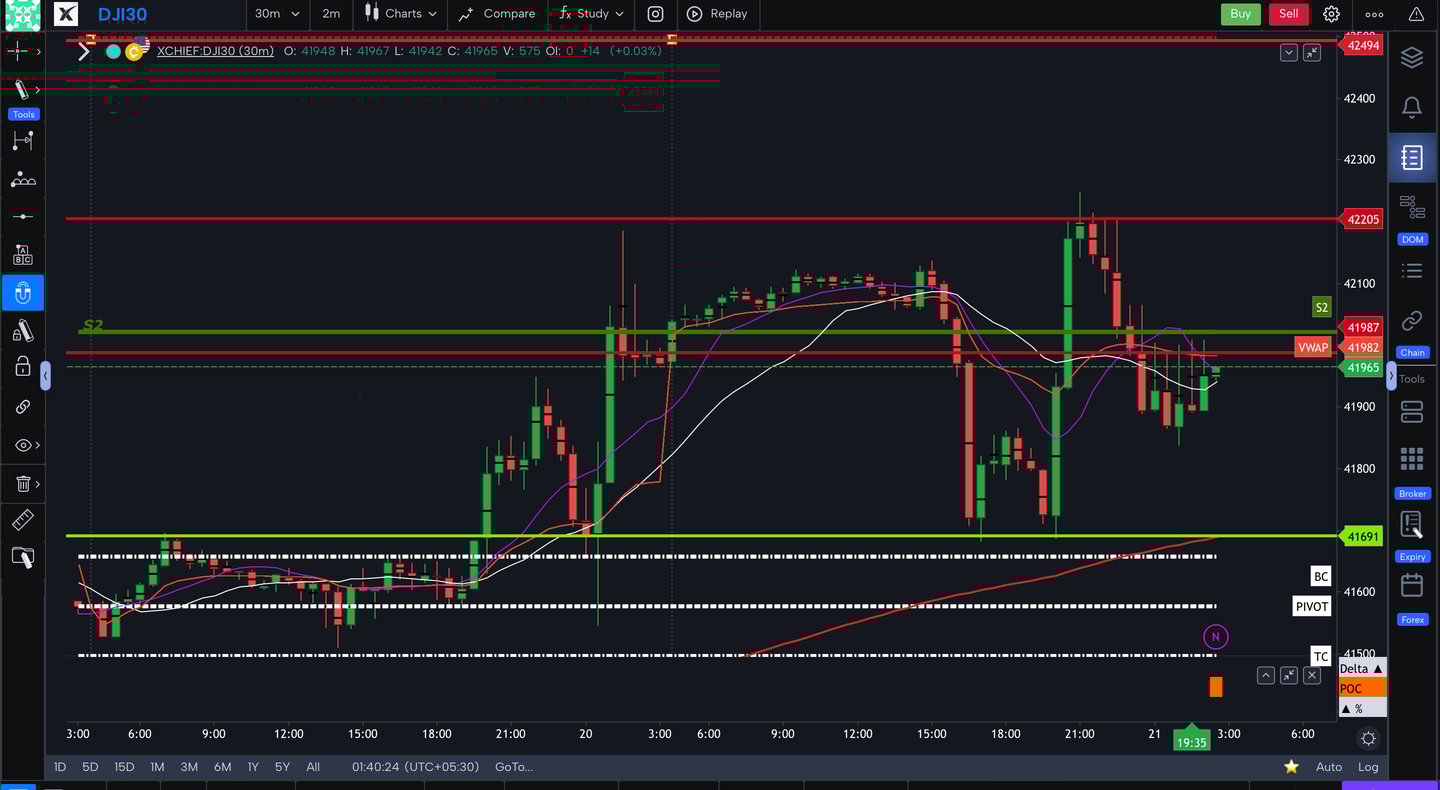Open chart settings gear in top bar

pyautogui.click(x=1331, y=14)
